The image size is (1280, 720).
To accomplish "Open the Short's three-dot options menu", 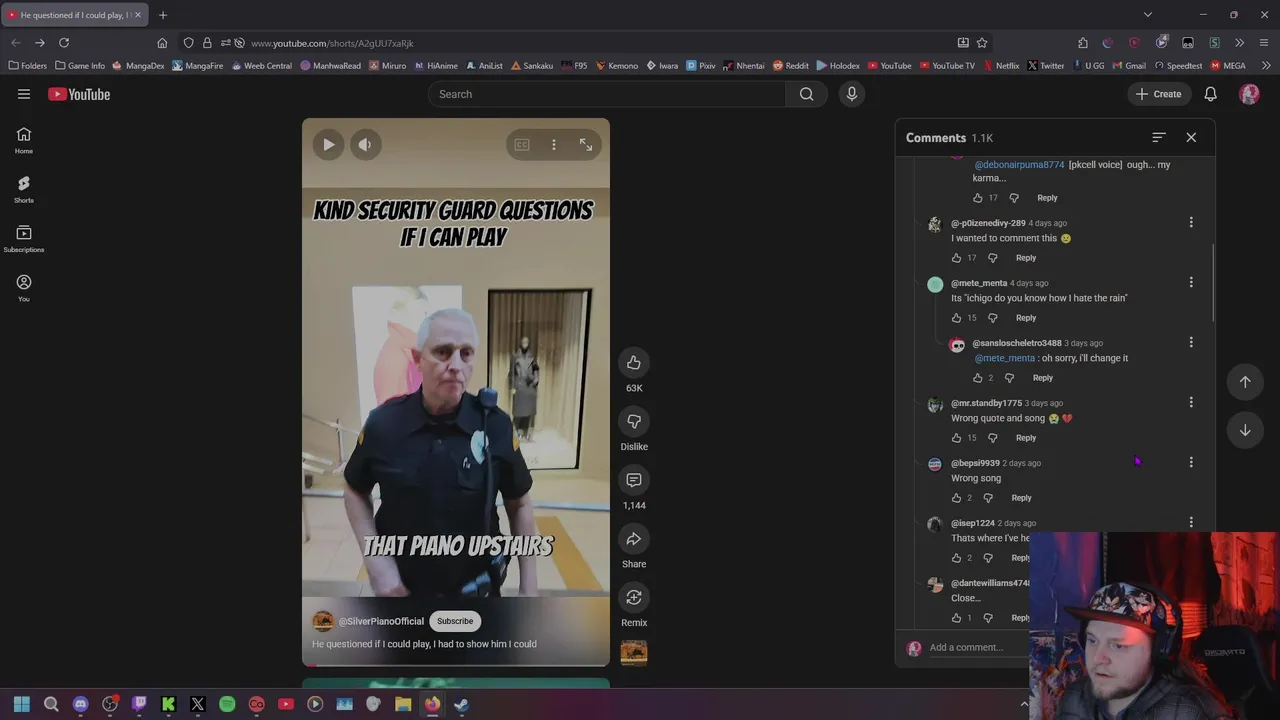I will 554,145.
